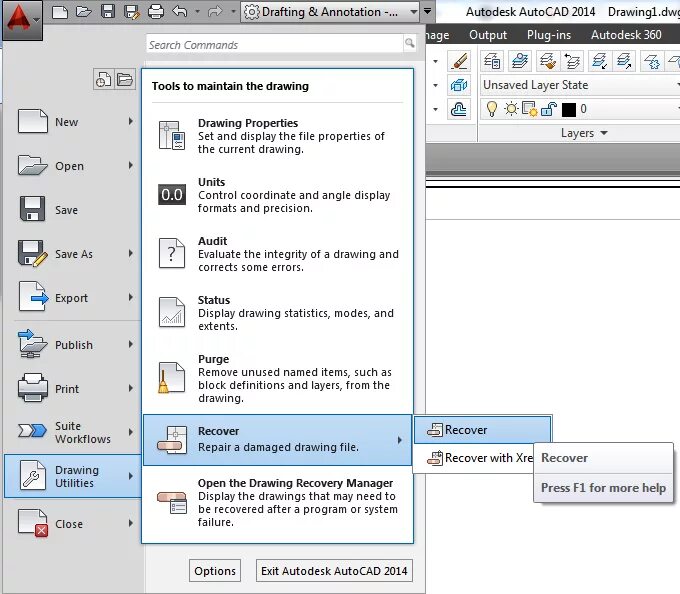Viewport: 680px width, 594px height.
Task: Switch to the Autodesk 360 ribbon tab
Action: point(626,35)
